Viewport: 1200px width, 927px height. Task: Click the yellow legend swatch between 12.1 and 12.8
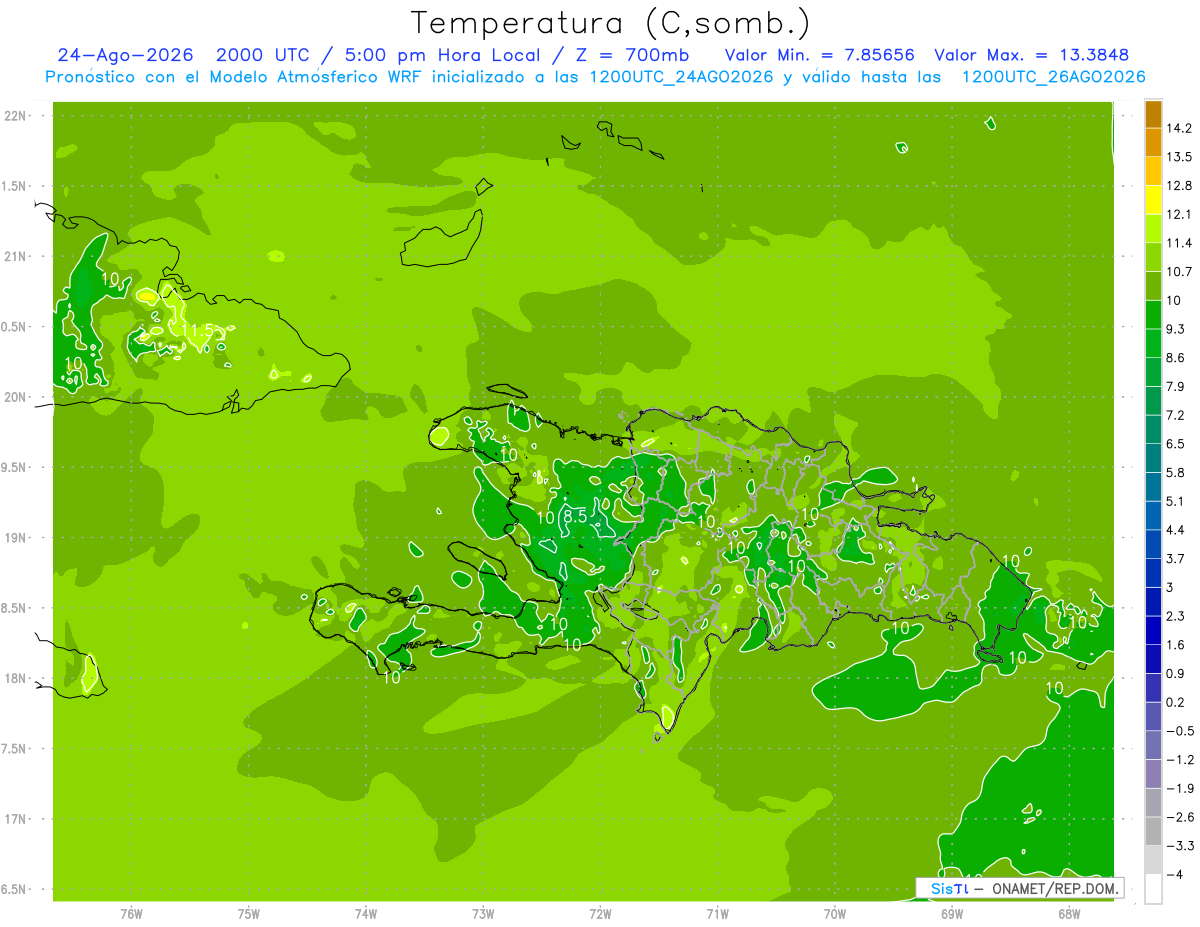[x=1153, y=200]
